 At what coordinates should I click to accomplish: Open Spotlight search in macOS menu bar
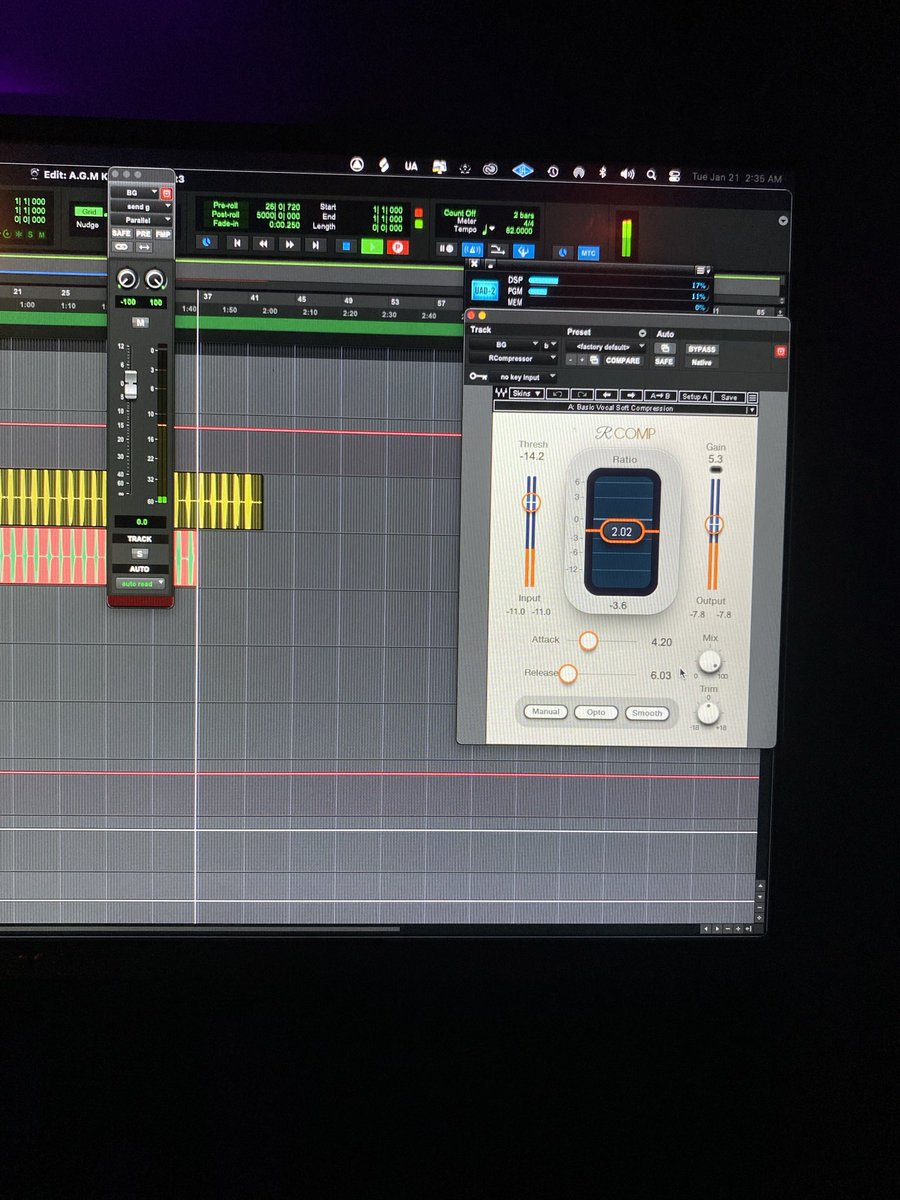click(x=651, y=174)
